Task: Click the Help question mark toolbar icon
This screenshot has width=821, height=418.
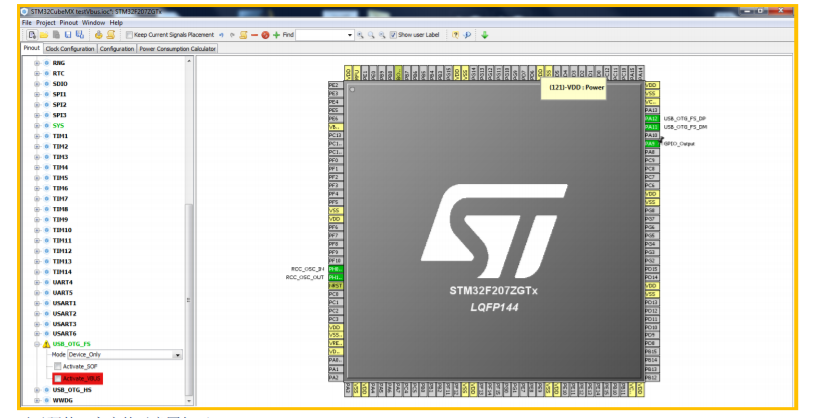Action: [x=455, y=35]
